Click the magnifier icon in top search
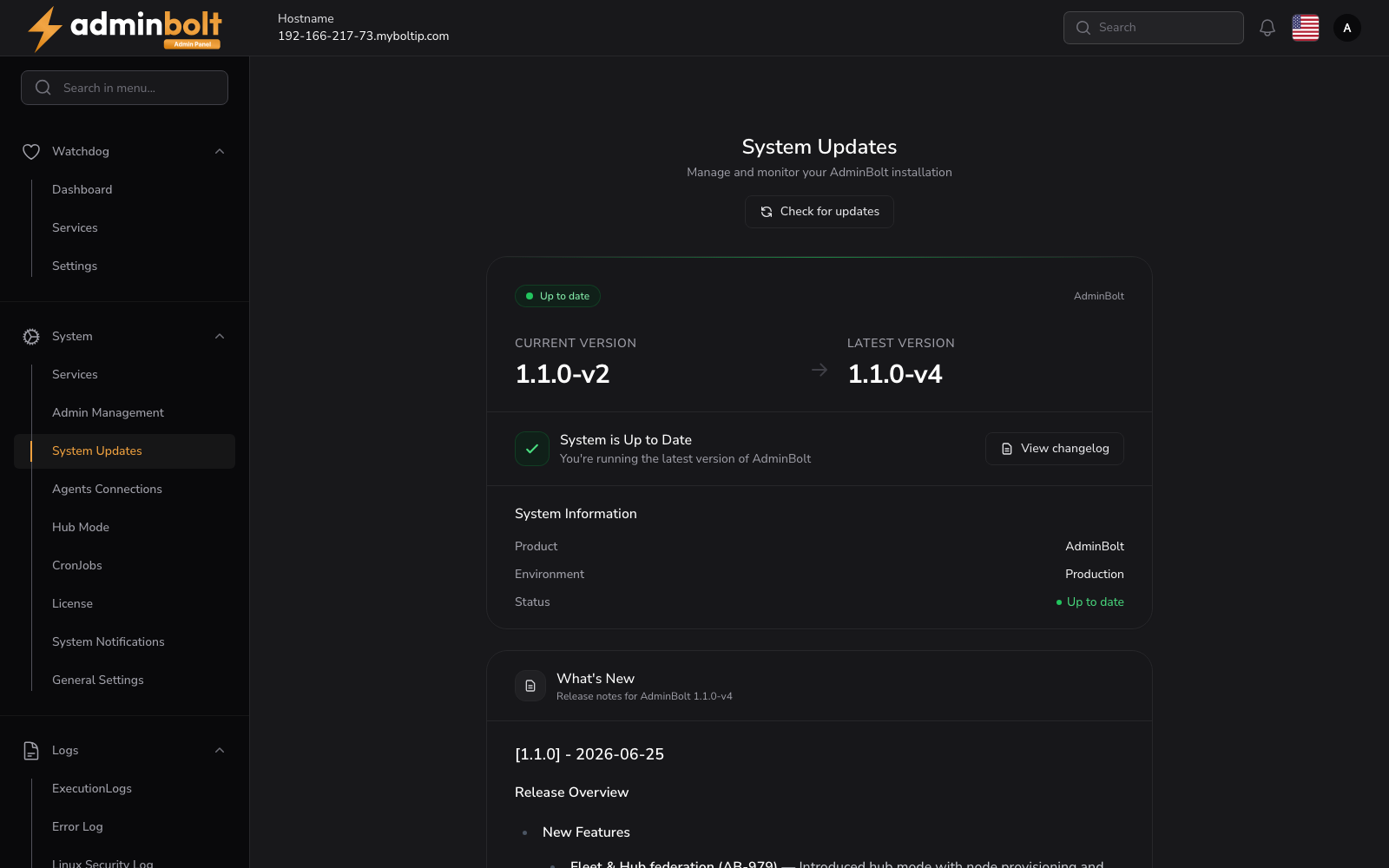This screenshot has height=868, width=1389. coord(1083,28)
